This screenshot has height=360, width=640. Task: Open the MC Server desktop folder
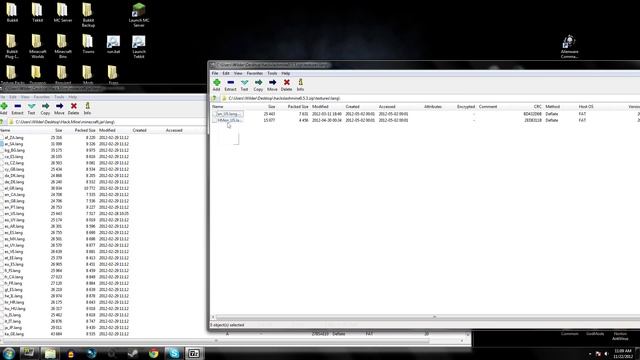63,13
